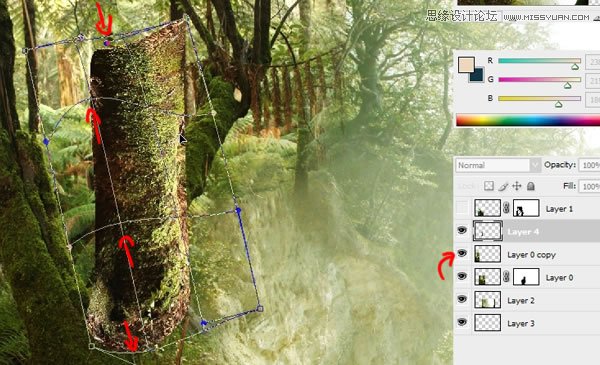The width and height of the screenshot is (600, 365).
Task: Click the lock transparent pixels icon
Action: pos(489,186)
